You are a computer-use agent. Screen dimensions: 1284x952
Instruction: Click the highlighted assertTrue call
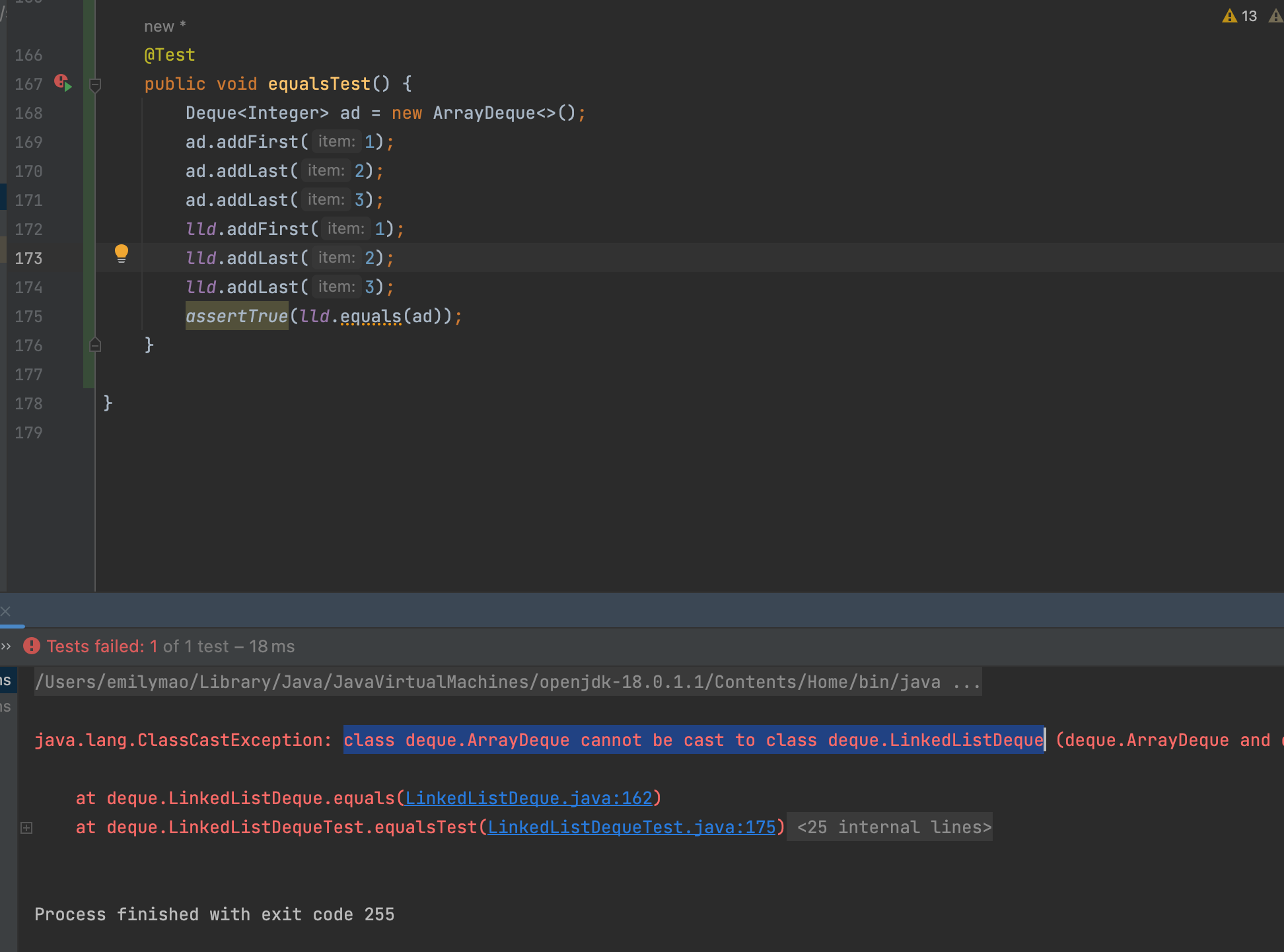pos(236,316)
